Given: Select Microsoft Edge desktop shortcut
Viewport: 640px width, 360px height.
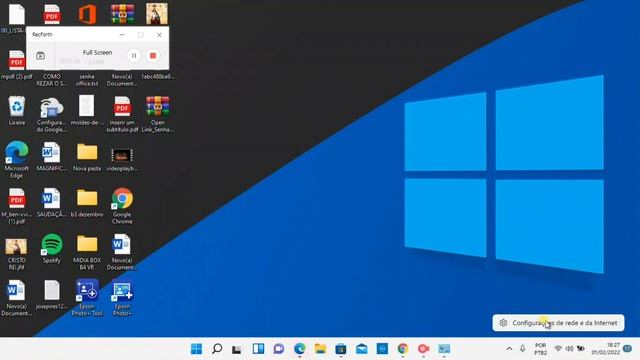Looking at the screenshot, I should pos(17,160).
